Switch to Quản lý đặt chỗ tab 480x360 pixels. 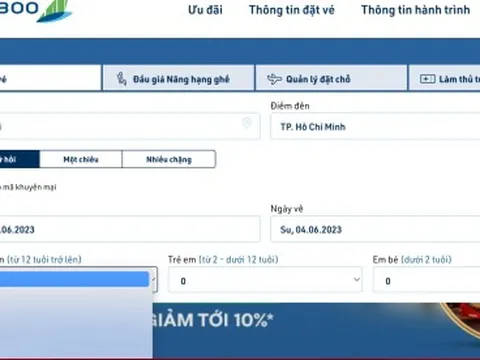pos(331,79)
